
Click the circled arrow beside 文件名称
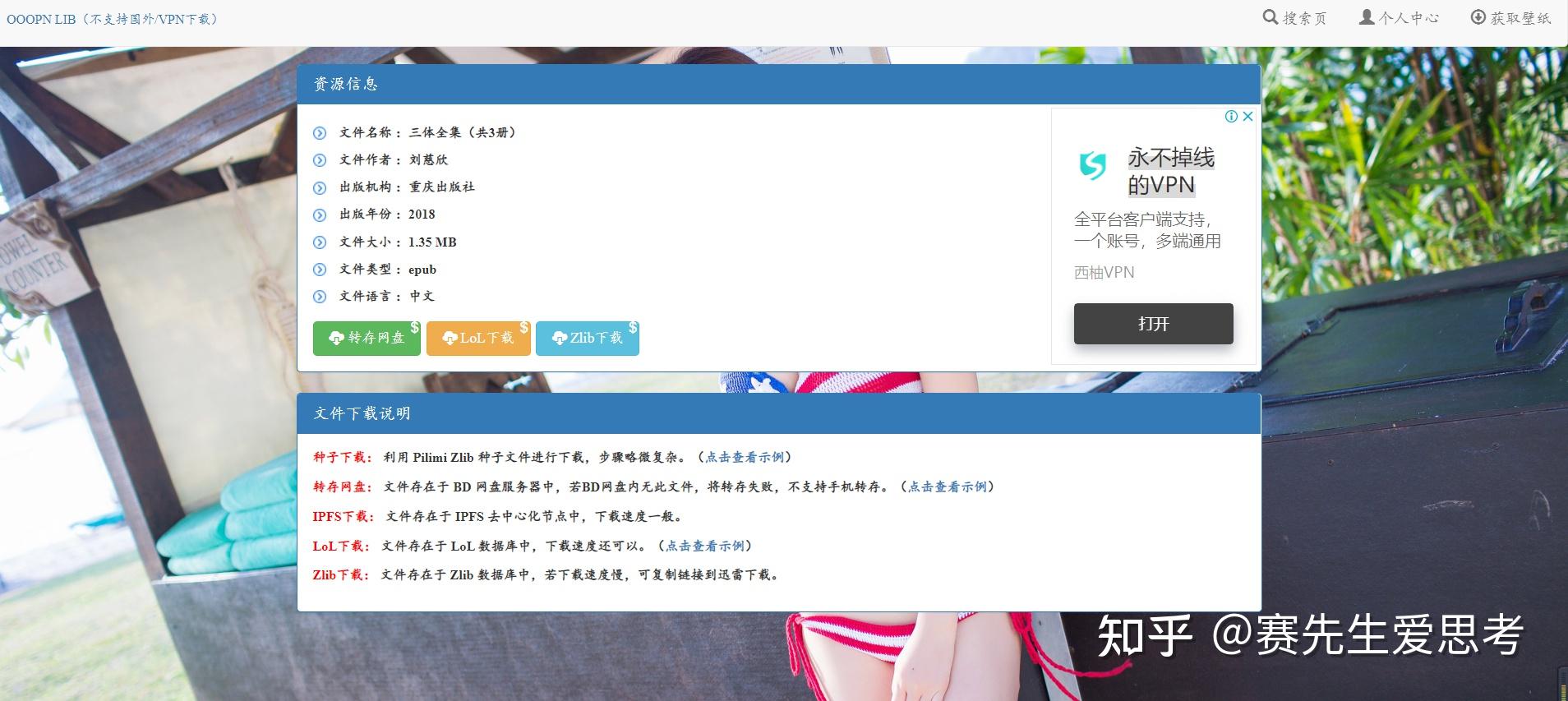tap(320, 133)
